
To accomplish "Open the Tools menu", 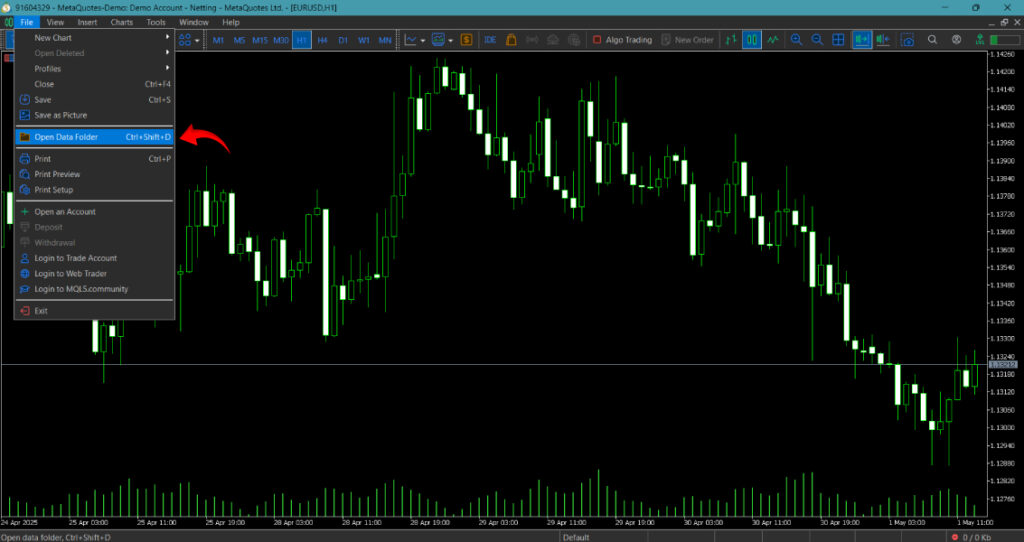I will click(x=156, y=22).
